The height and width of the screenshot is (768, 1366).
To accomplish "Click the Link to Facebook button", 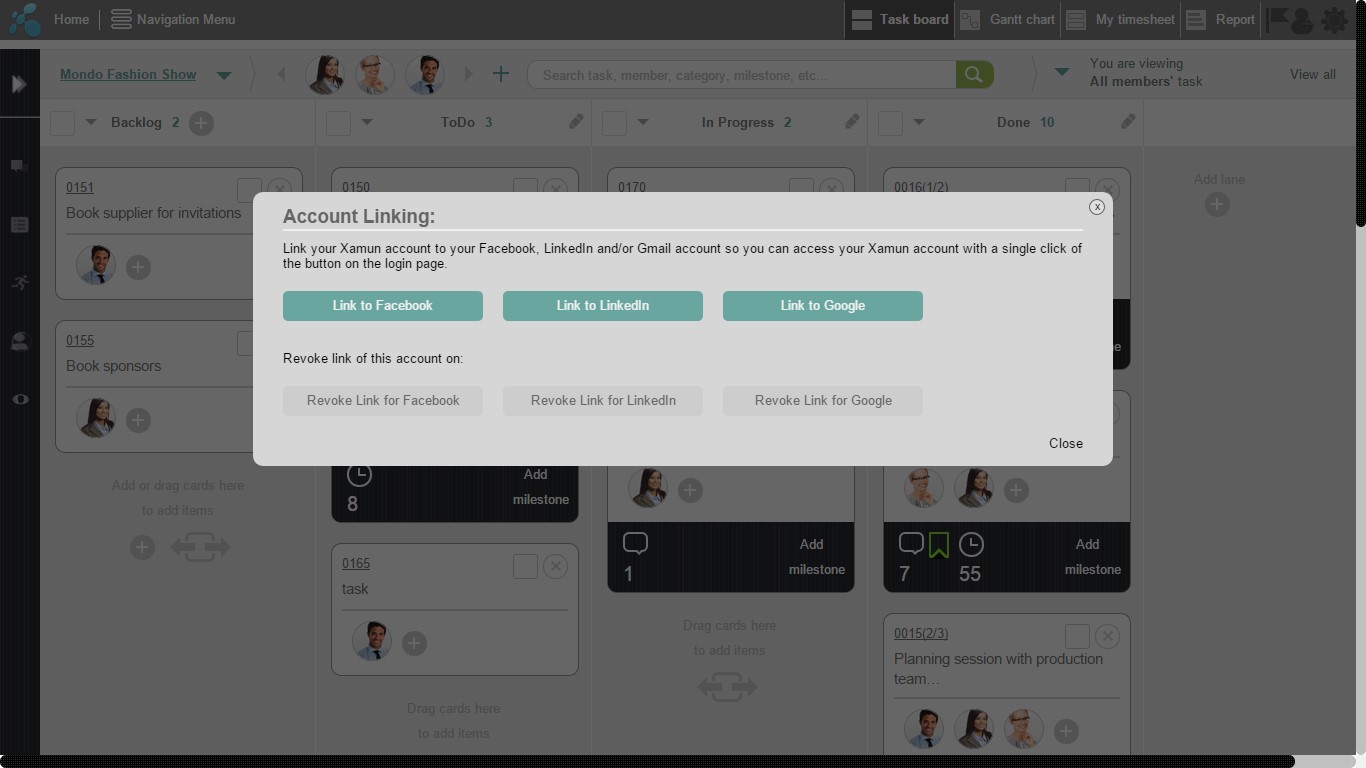I will (x=383, y=306).
